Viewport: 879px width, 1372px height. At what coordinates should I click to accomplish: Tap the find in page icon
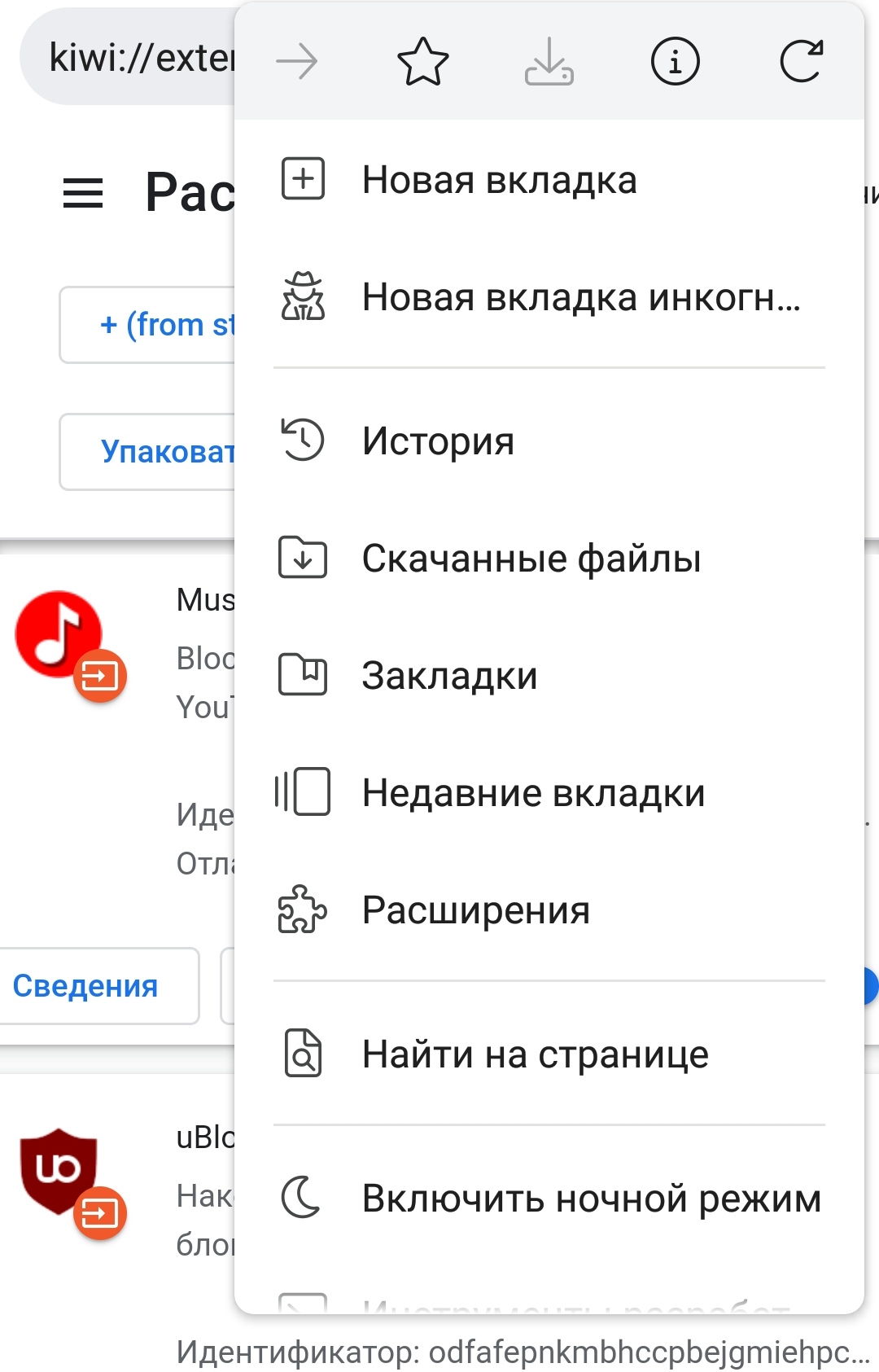coord(303,1054)
